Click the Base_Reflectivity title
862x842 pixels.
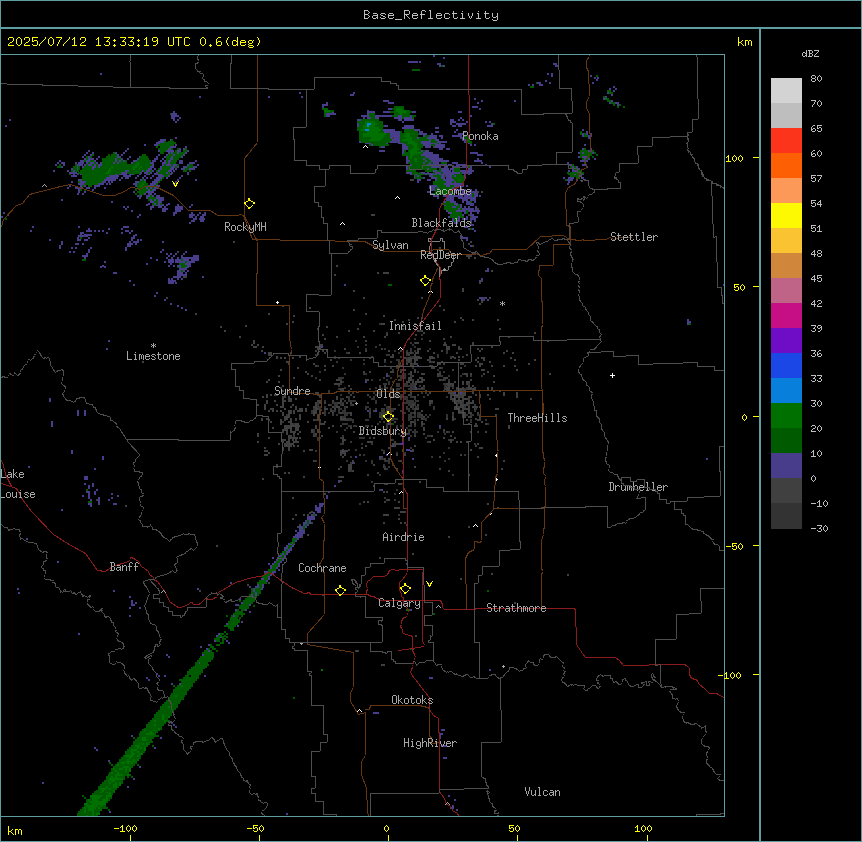tap(431, 15)
